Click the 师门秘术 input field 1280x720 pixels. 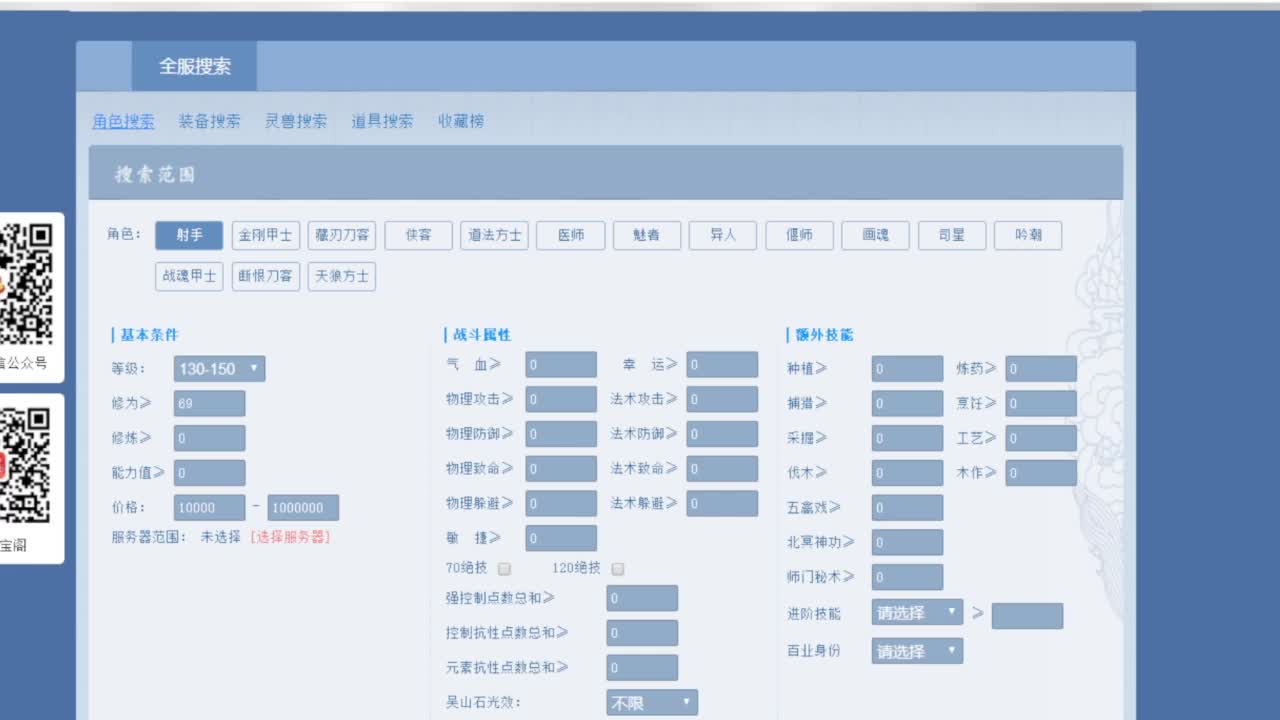coord(907,577)
